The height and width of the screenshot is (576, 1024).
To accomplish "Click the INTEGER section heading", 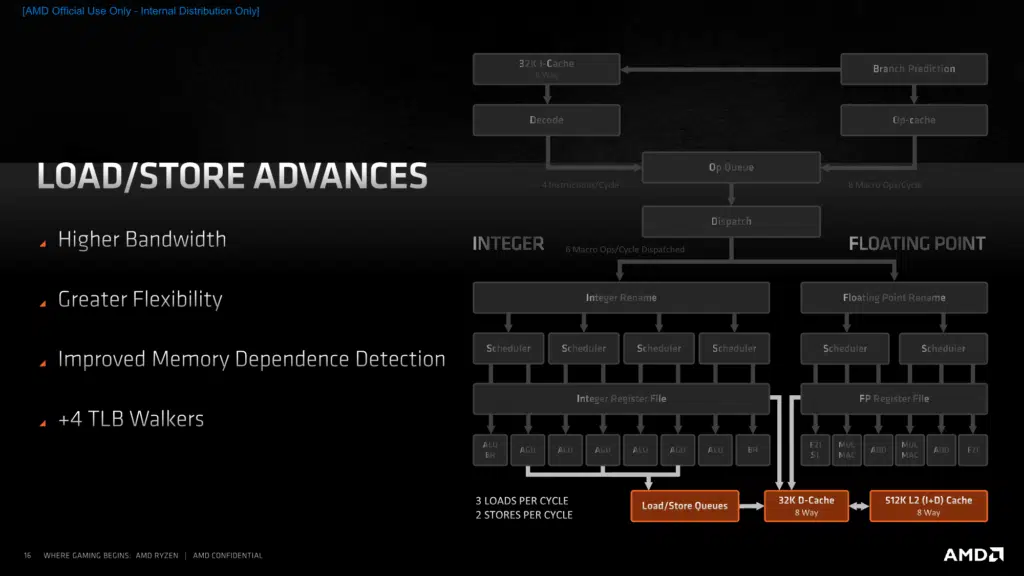I will point(508,244).
